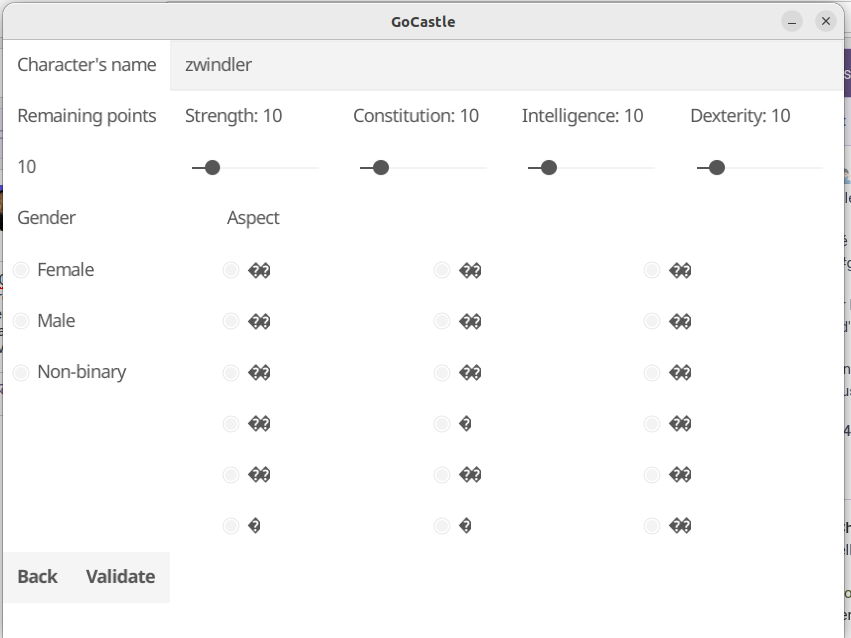Select top aspect in the right column

click(652, 270)
